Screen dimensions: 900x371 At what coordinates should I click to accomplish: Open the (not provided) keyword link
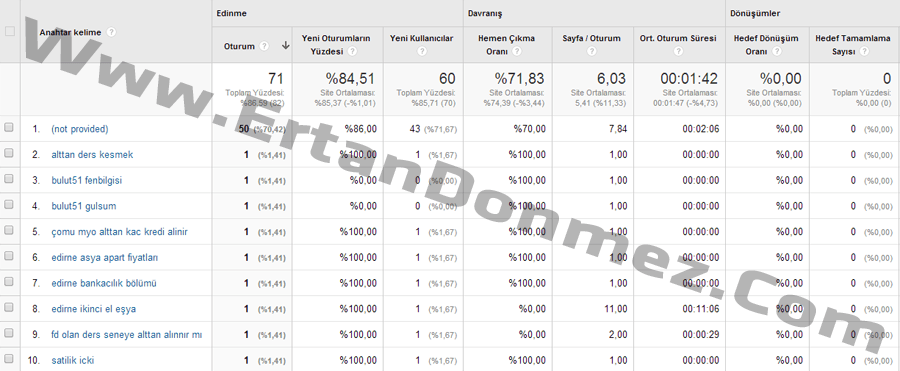click(79, 129)
